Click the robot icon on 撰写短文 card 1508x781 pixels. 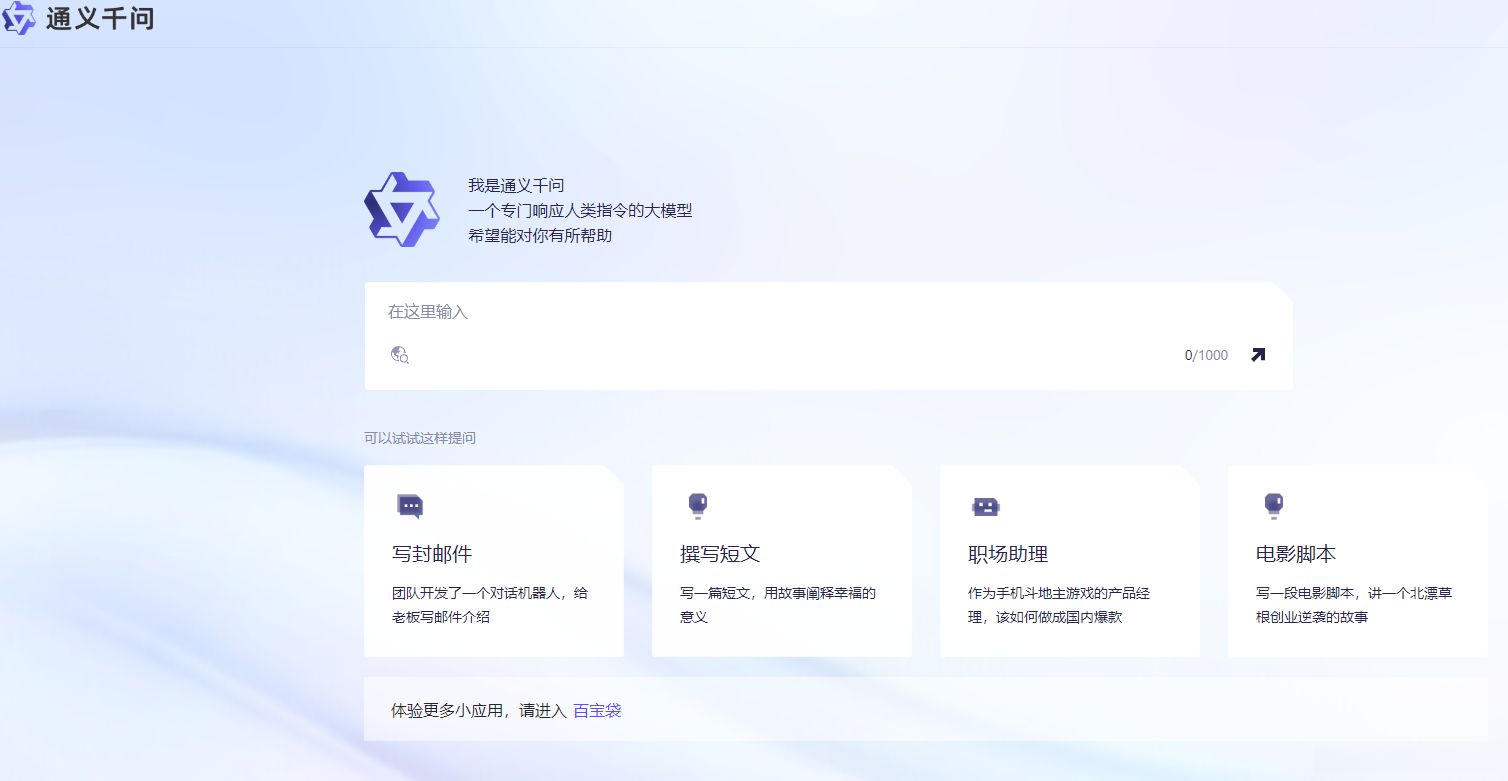[x=700, y=506]
